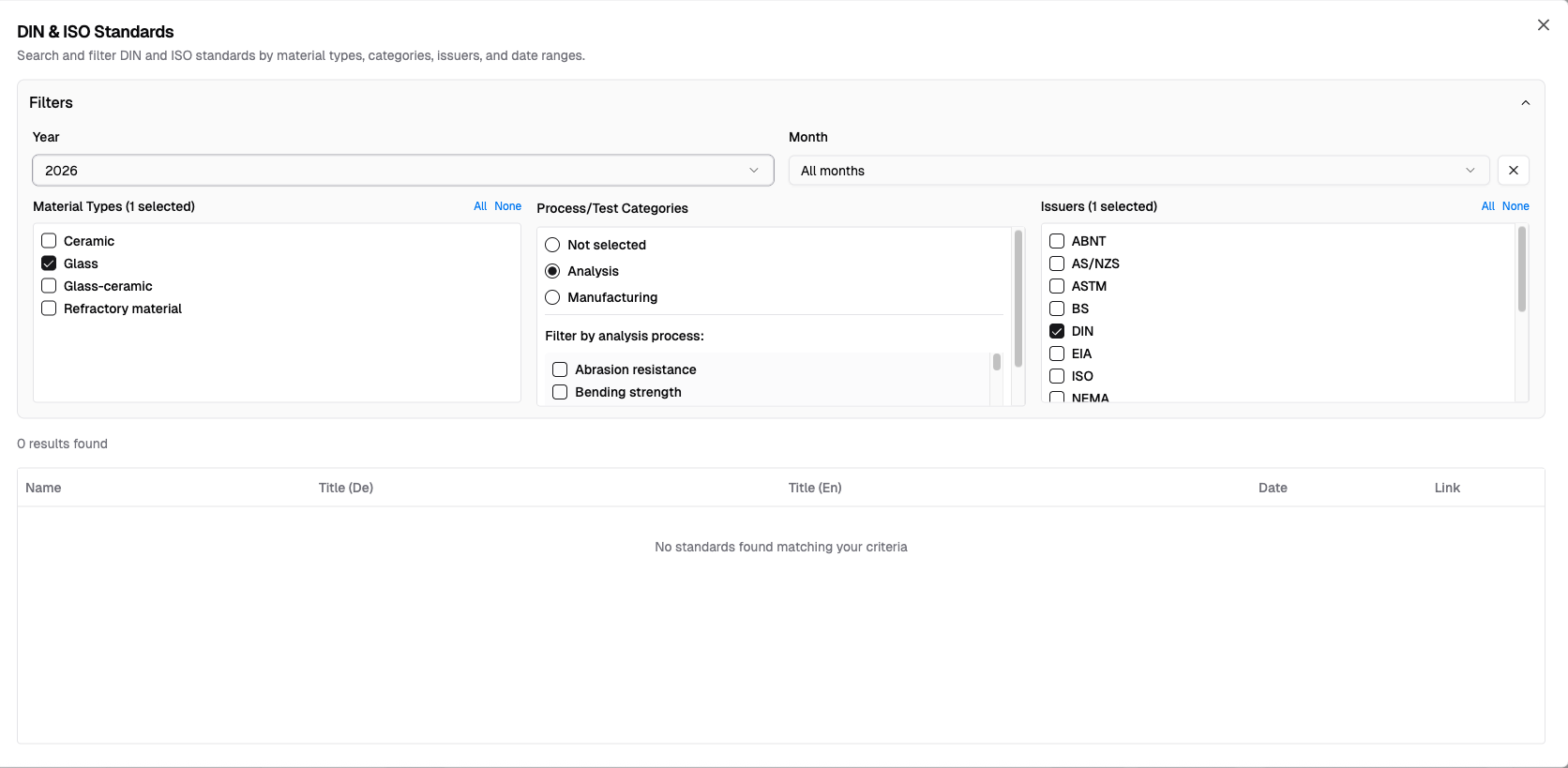Close the DIN & ISO Standards dialog
Viewport: 1568px width, 768px height.
coord(1543,25)
